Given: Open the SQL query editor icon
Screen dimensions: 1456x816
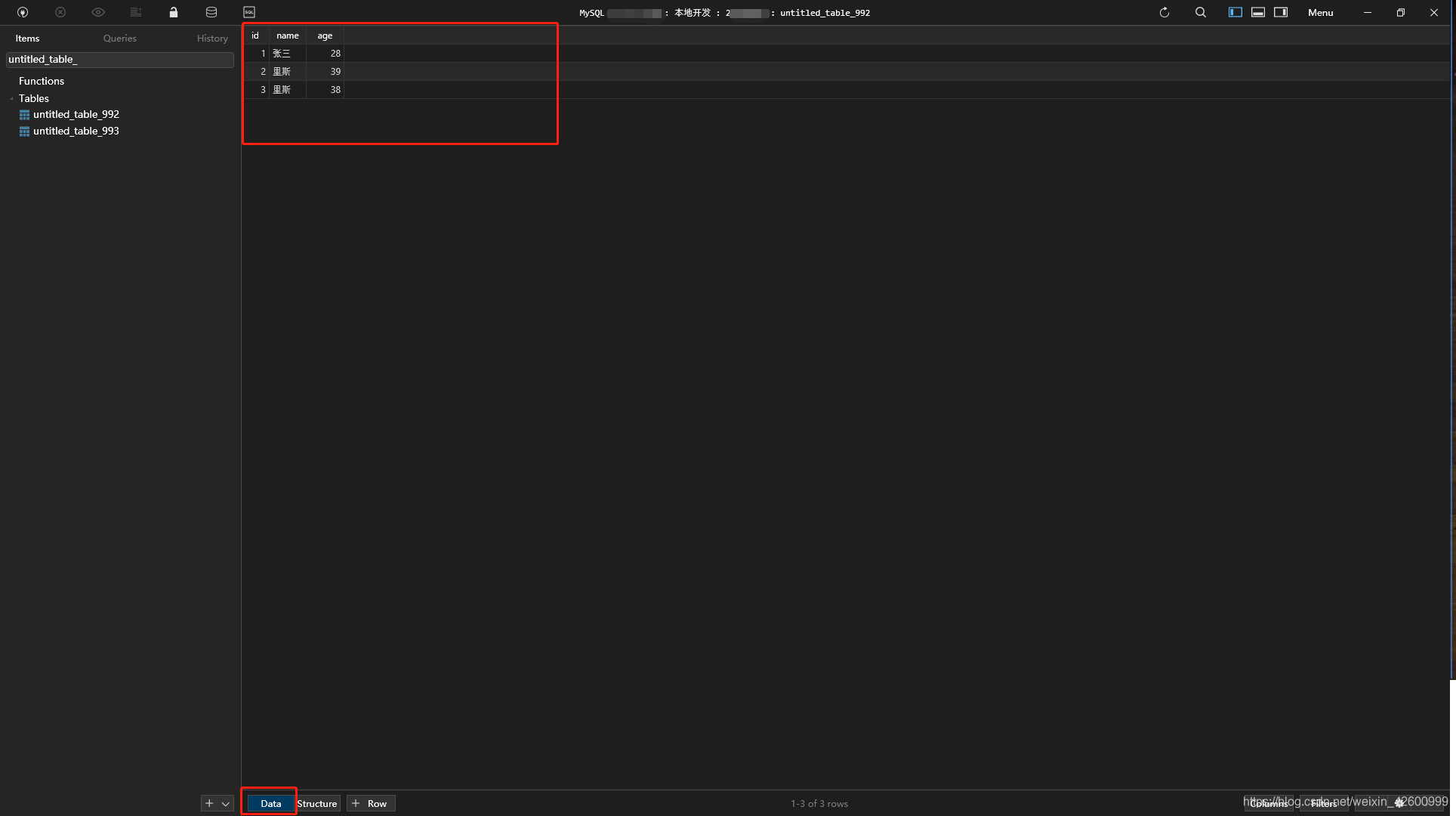Looking at the screenshot, I should [249, 12].
